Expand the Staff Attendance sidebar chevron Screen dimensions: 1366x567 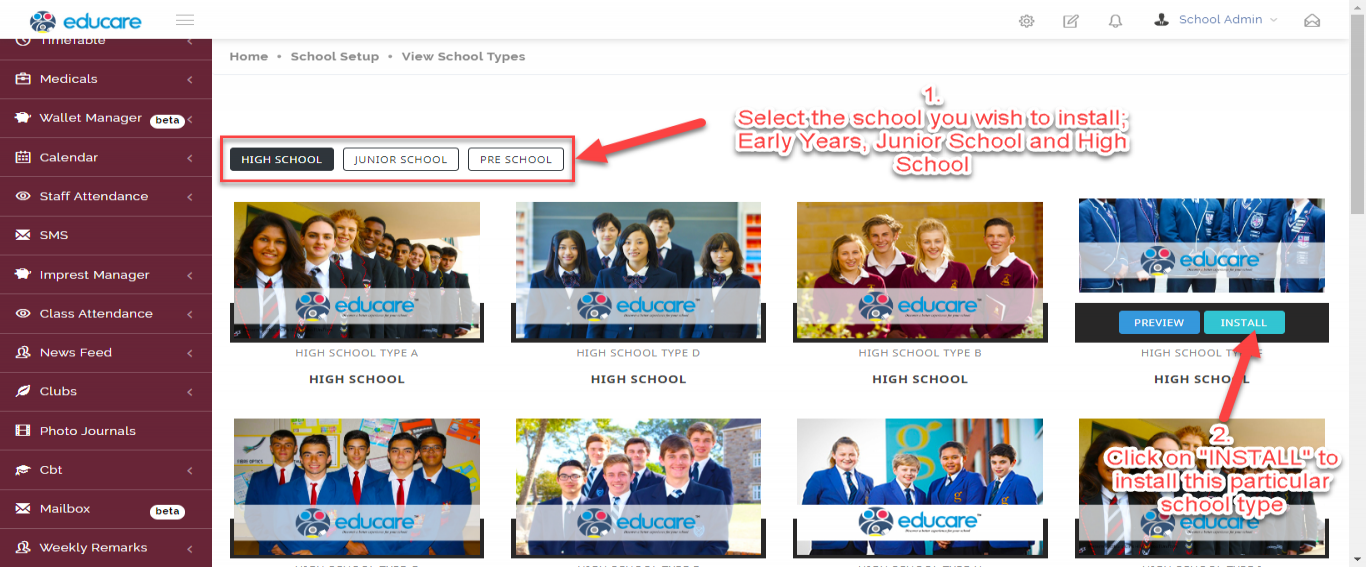tap(190, 197)
